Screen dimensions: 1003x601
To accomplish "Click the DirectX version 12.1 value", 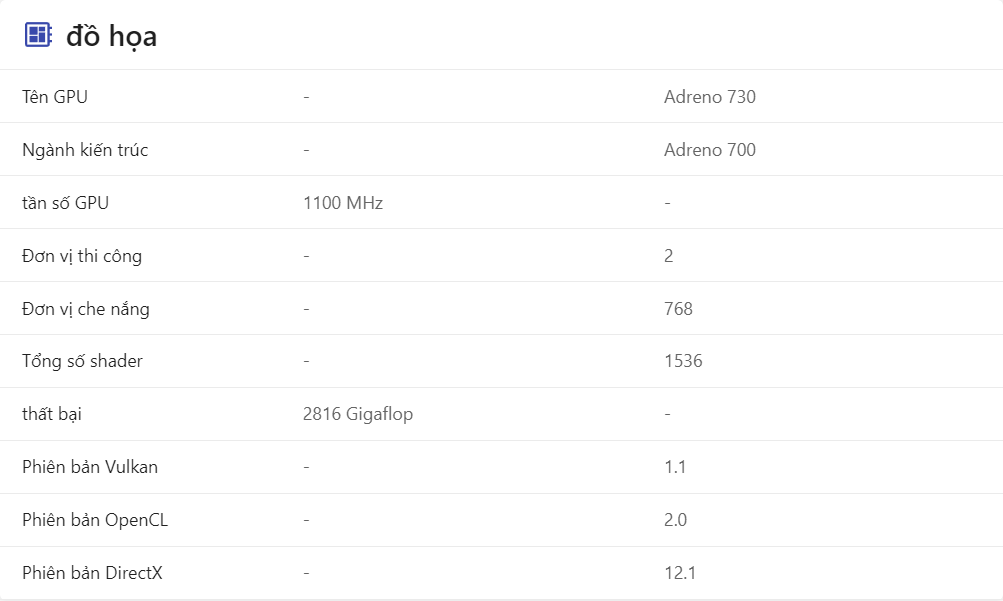I will (680, 573).
